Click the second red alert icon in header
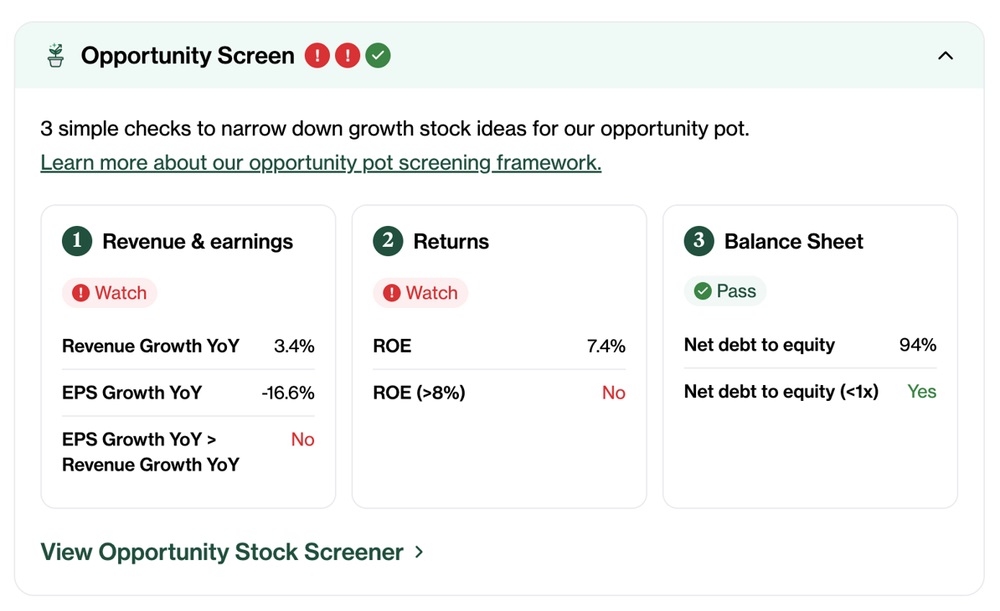This screenshot has height=611, width=1000. (348, 55)
